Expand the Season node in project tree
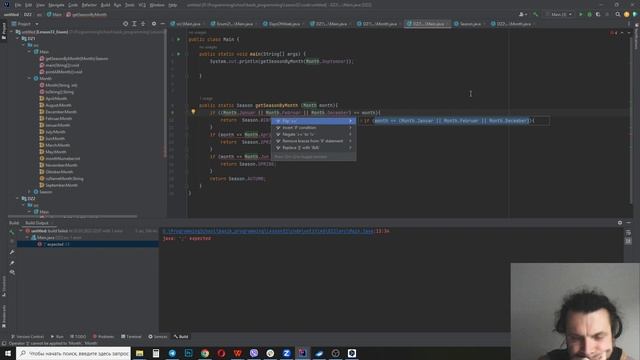640x360 pixels. [x=29, y=192]
